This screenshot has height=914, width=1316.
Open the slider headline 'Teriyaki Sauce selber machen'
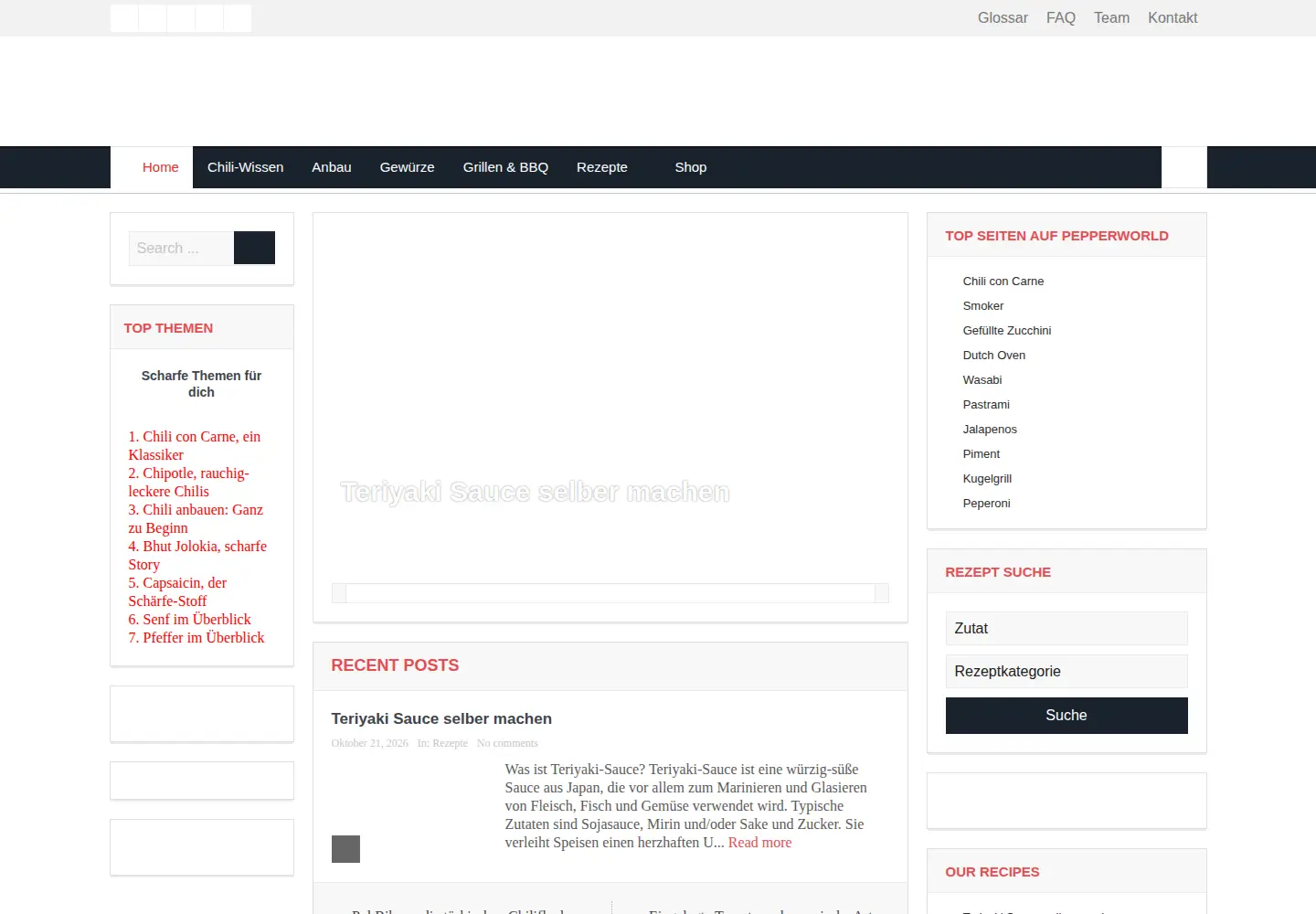535,492
